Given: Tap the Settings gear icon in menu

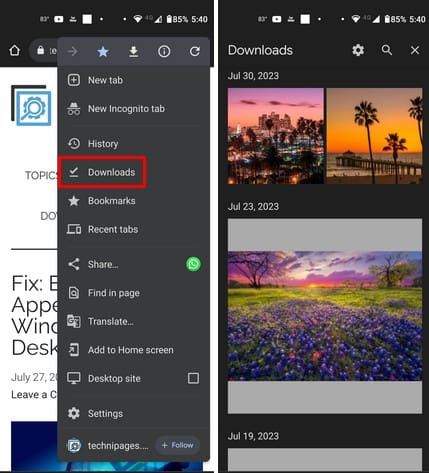Looking at the screenshot, I should tap(74, 413).
